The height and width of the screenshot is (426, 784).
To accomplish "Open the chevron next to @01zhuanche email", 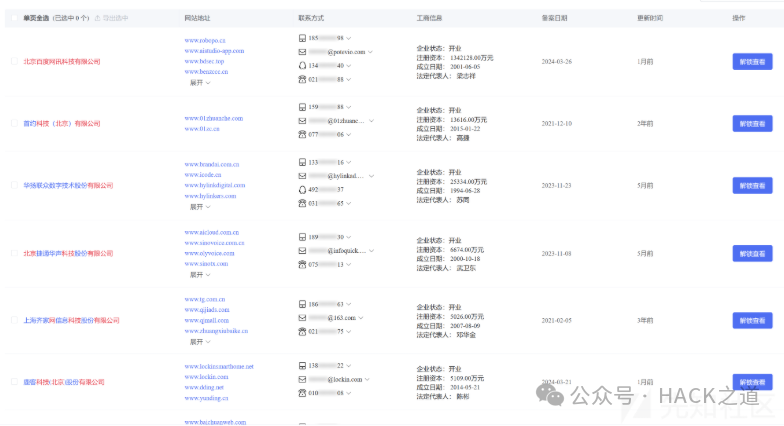I will coord(372,121).
